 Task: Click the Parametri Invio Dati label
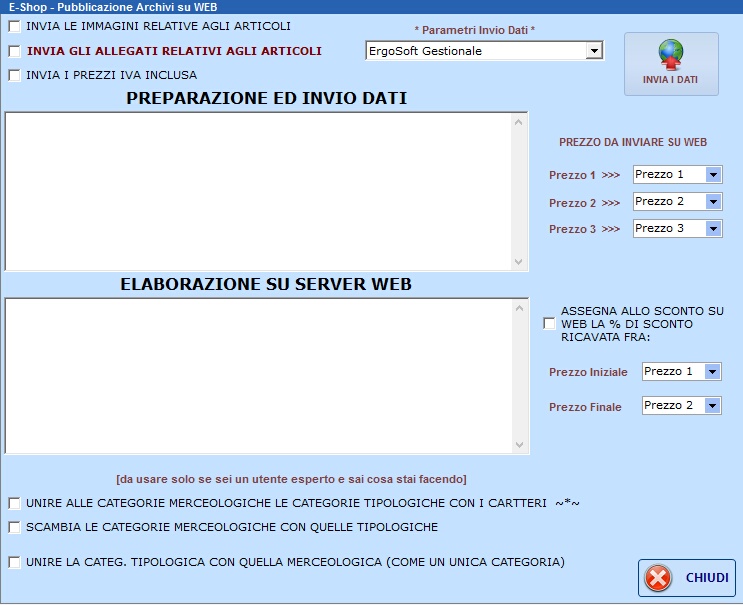(x=475, y=30)
